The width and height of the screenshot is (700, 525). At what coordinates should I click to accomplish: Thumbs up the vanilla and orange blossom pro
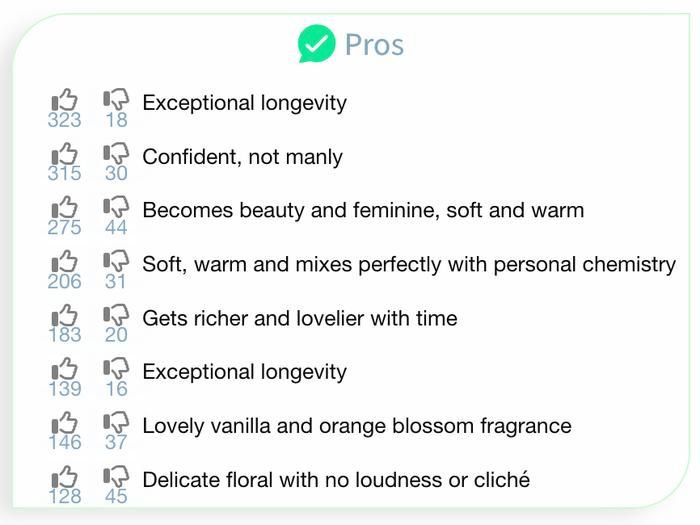[65, 424]
